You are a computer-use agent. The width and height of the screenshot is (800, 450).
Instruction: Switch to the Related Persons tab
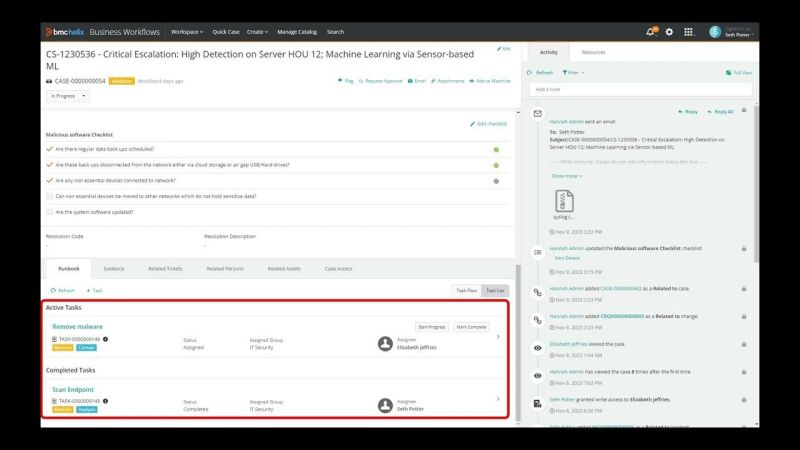225,268
